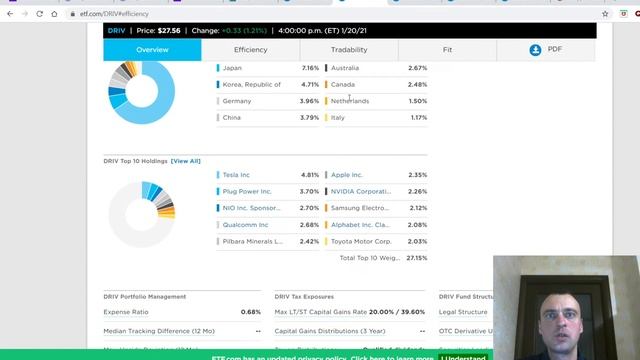Click Samsung Electronics holding row
This screenshot has height=360, width=640.
[376, 208]
